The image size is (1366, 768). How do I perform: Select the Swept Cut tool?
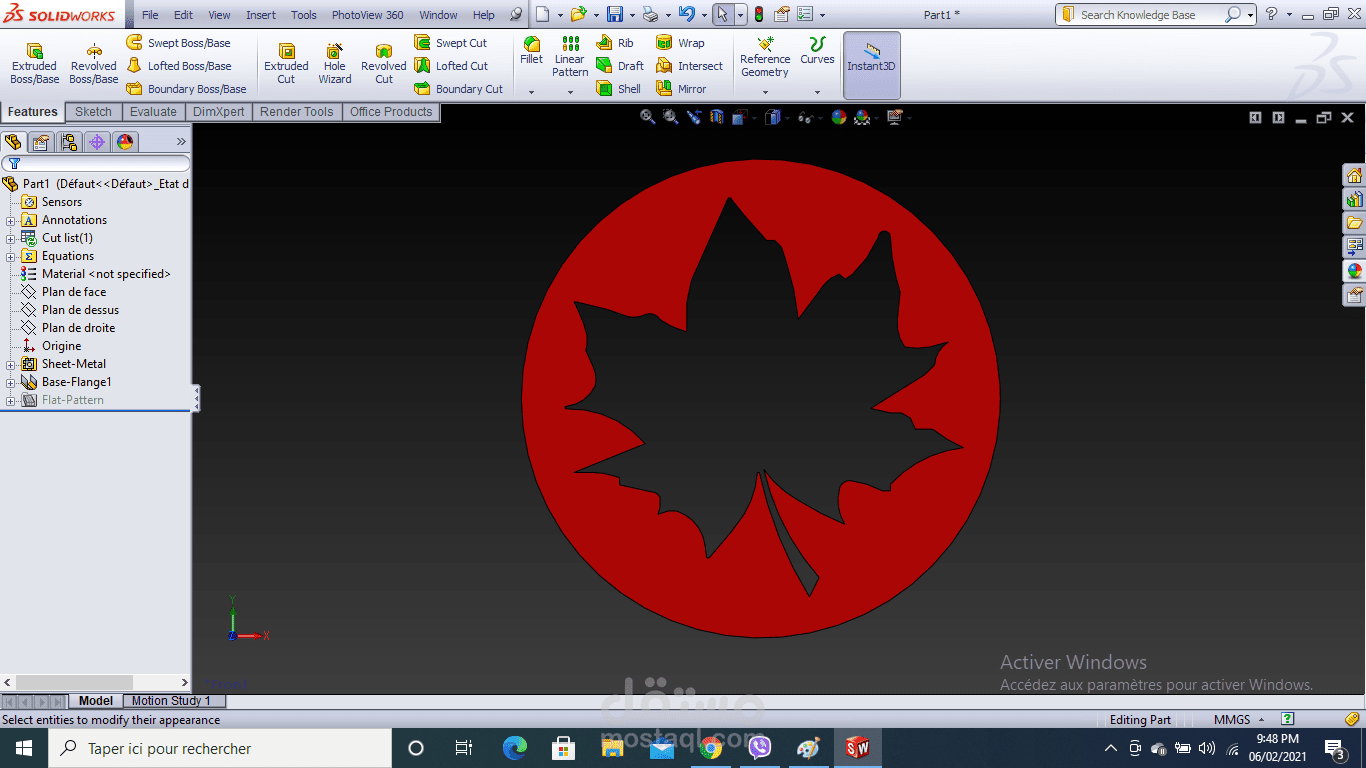(451, 43)
